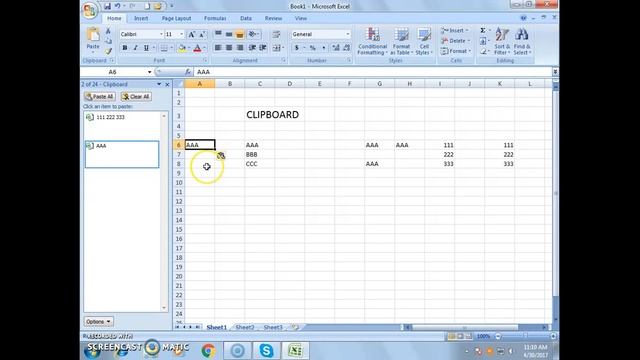Viewport: 640px width, 360px height.
Task: Select the Format Painter brush icon
Action: click(x=108, y=51)
